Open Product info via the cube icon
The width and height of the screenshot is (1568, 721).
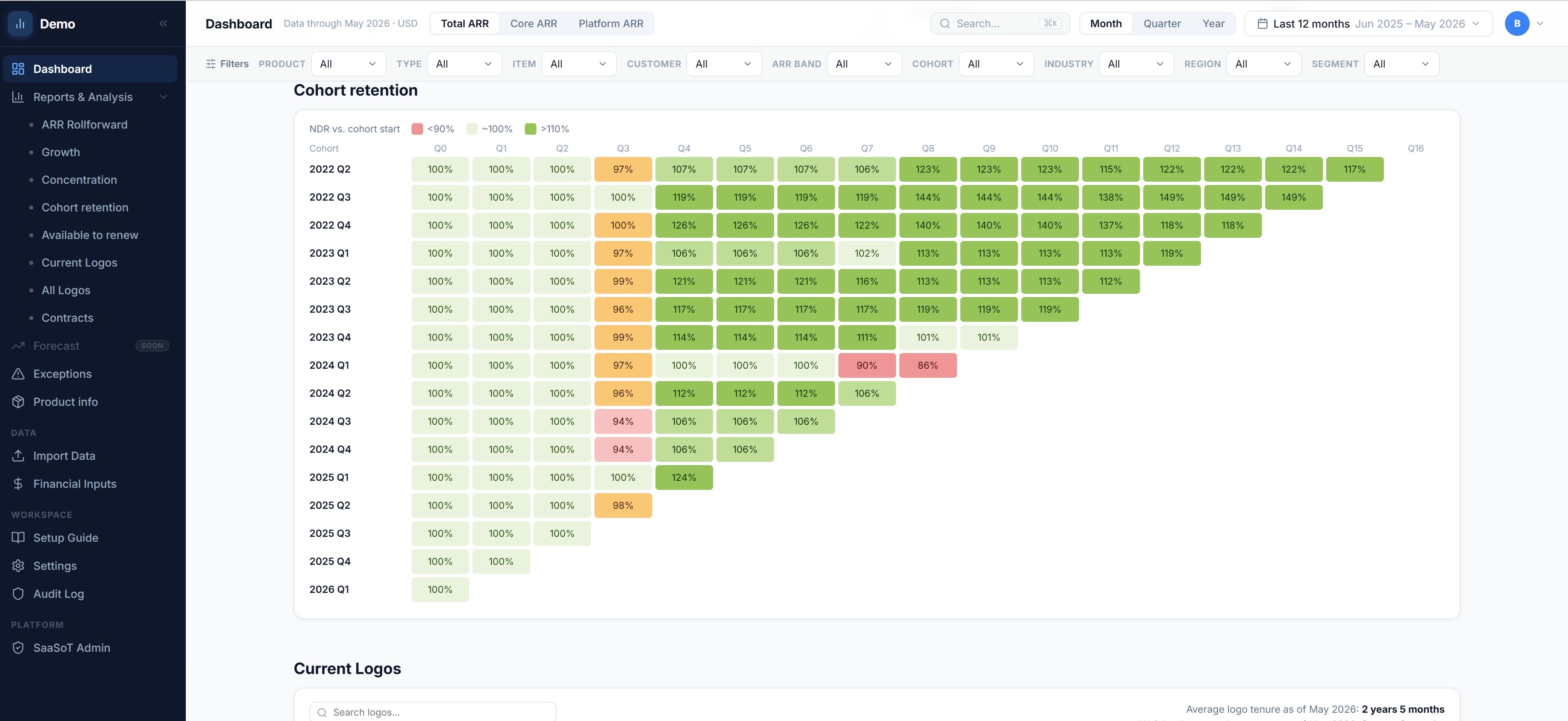coord(18,402)
